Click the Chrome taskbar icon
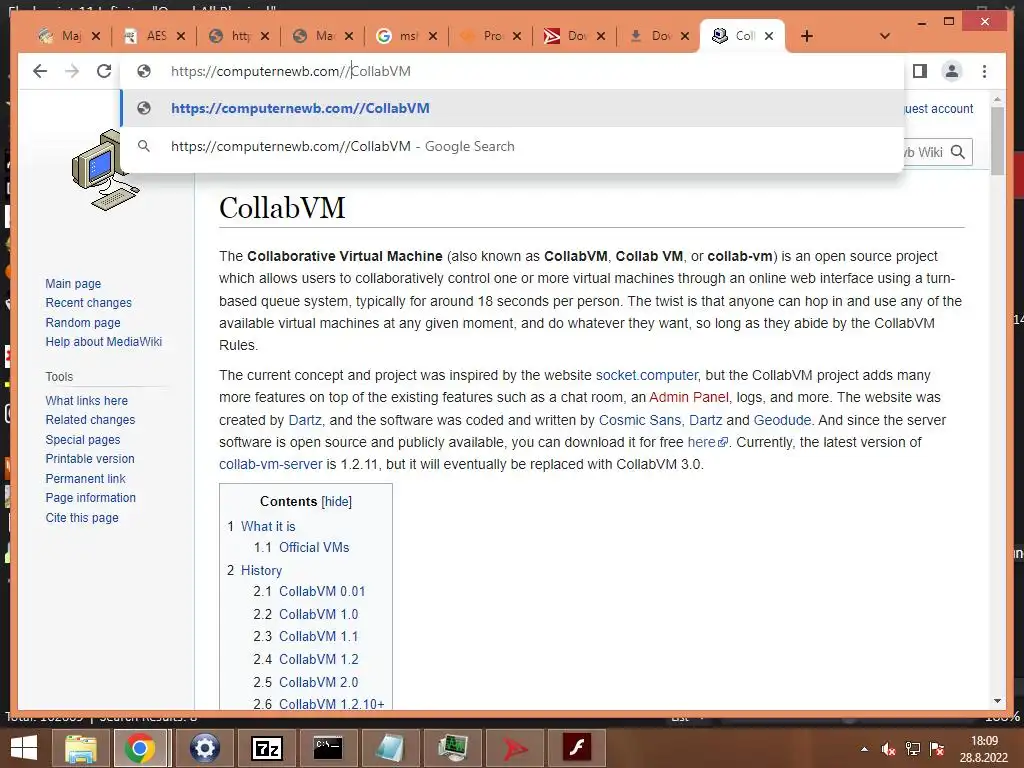The image size is (1024, 768). (140, 748)
